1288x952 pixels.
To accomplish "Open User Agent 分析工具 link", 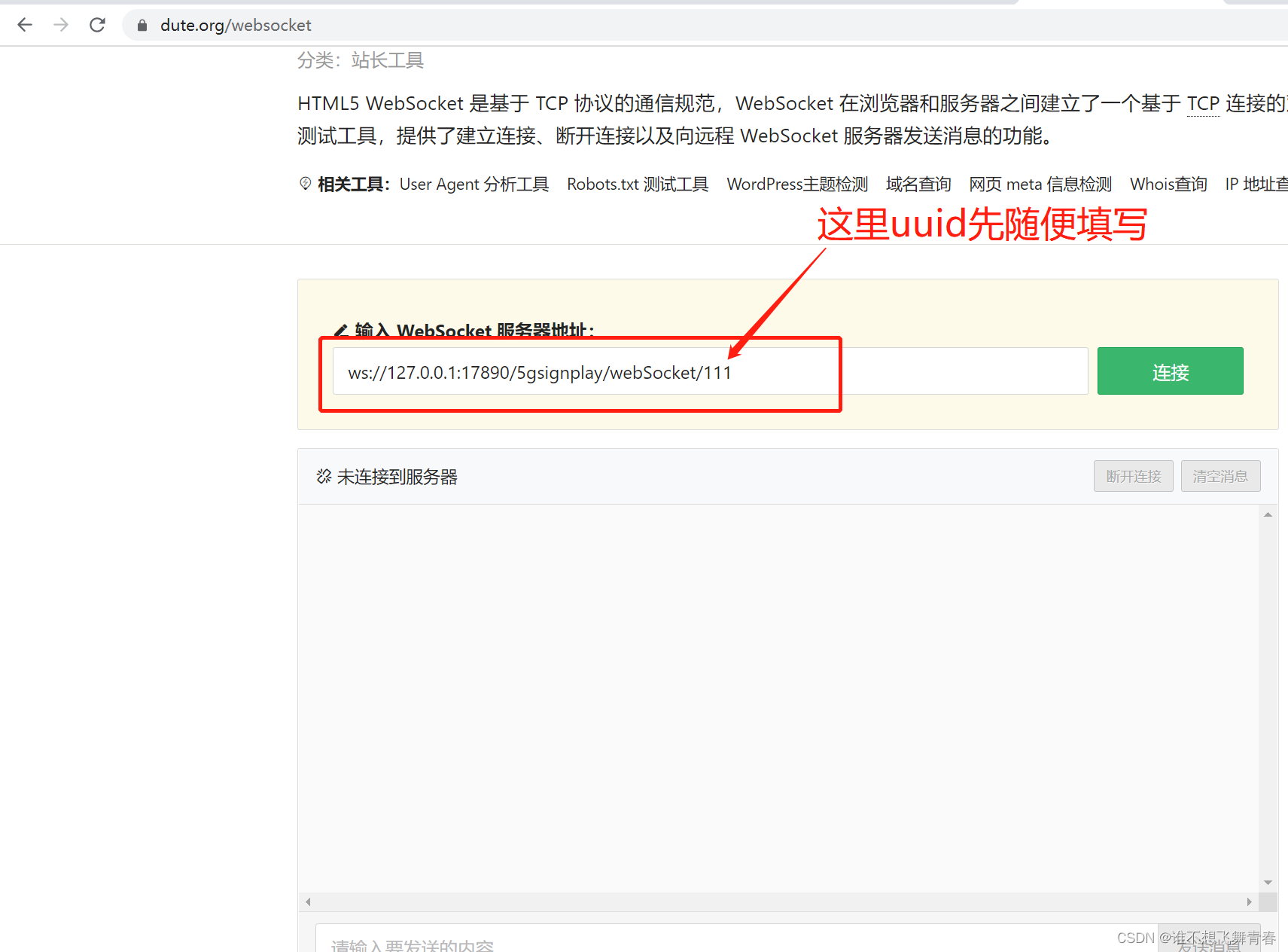I will [474, 185].
